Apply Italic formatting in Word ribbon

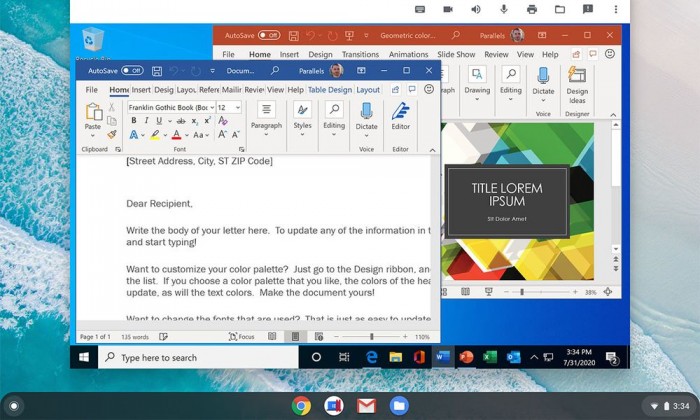(x=146, y=121)
